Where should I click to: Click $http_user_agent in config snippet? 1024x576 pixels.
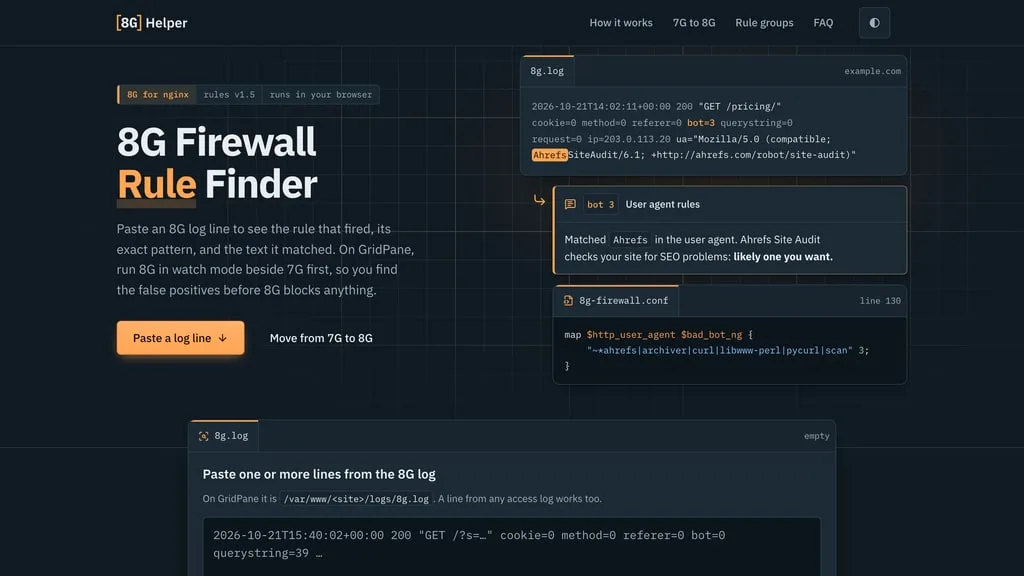coord(631,335)
